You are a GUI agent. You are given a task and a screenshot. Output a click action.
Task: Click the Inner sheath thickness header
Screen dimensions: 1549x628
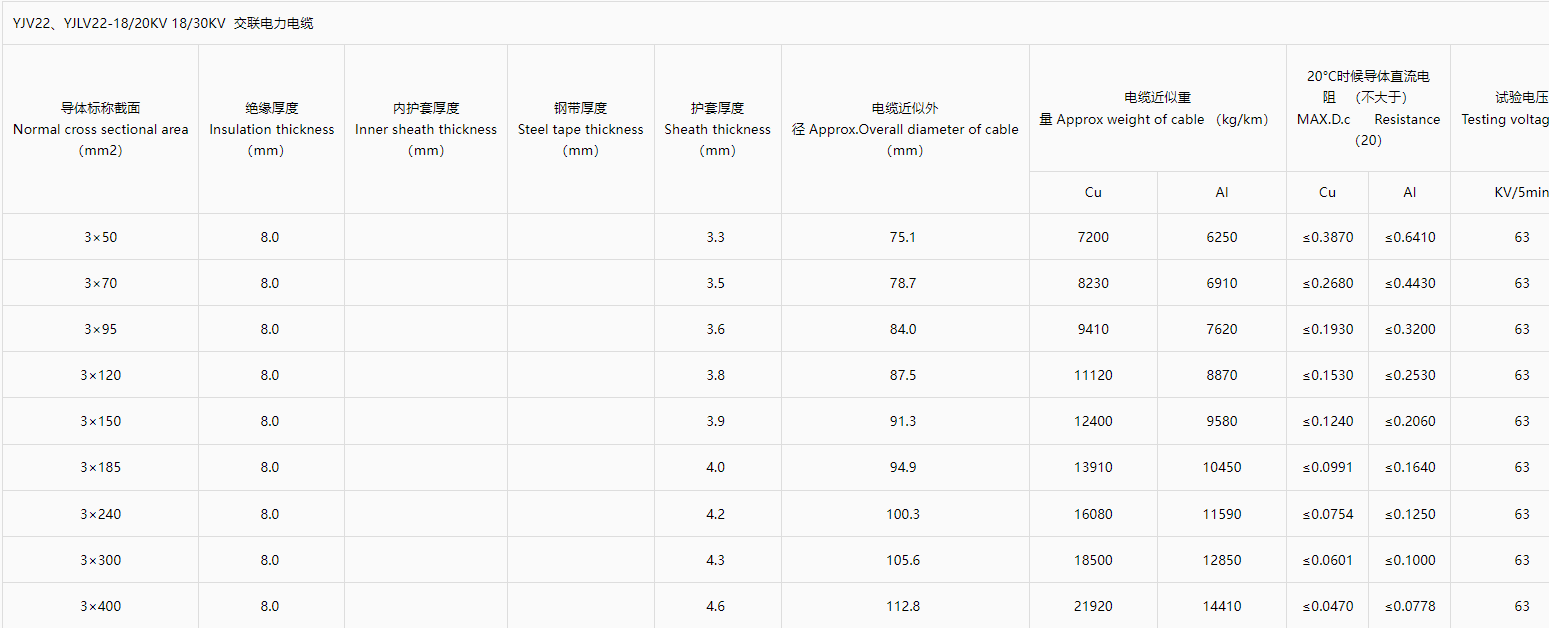426,129
